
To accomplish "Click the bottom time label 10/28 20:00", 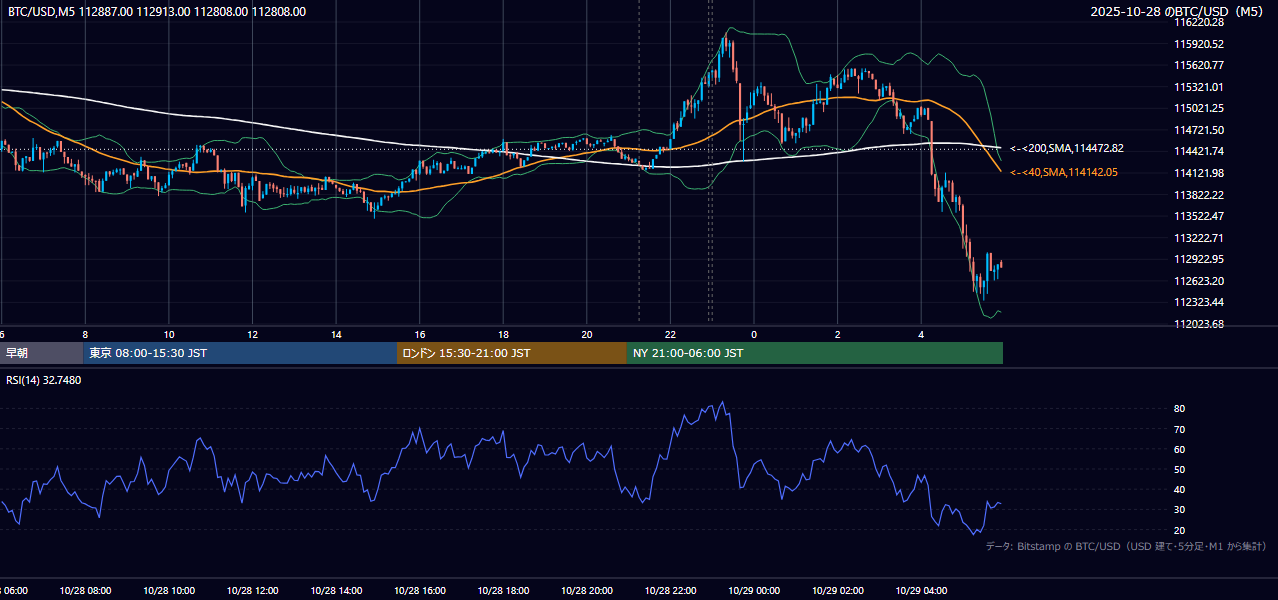I will tap(587, 591).
